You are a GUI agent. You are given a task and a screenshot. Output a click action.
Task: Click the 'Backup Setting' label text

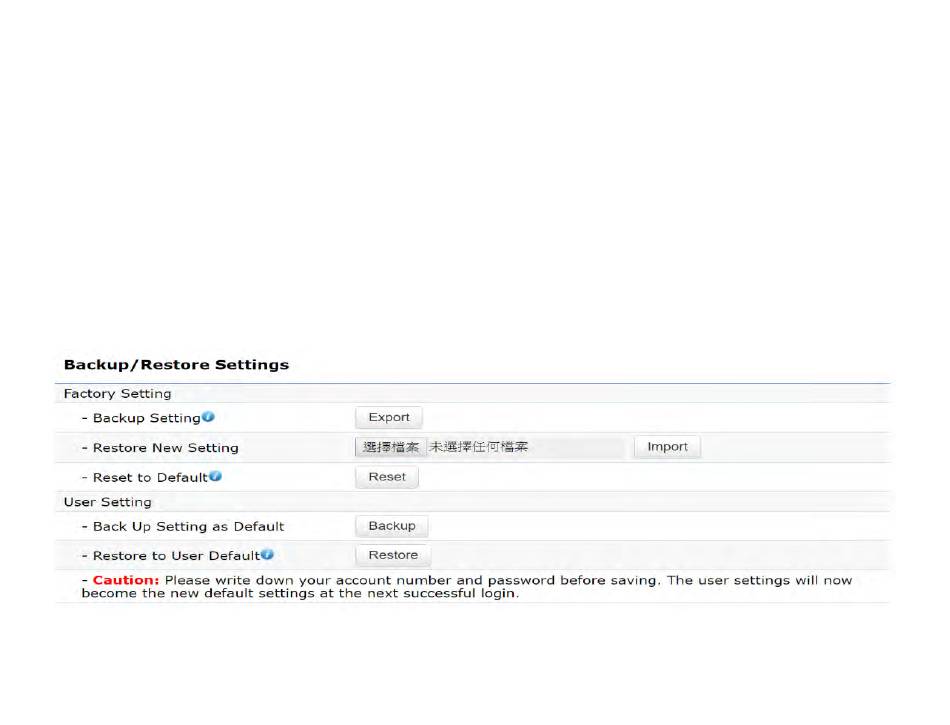tap(147, 418)
